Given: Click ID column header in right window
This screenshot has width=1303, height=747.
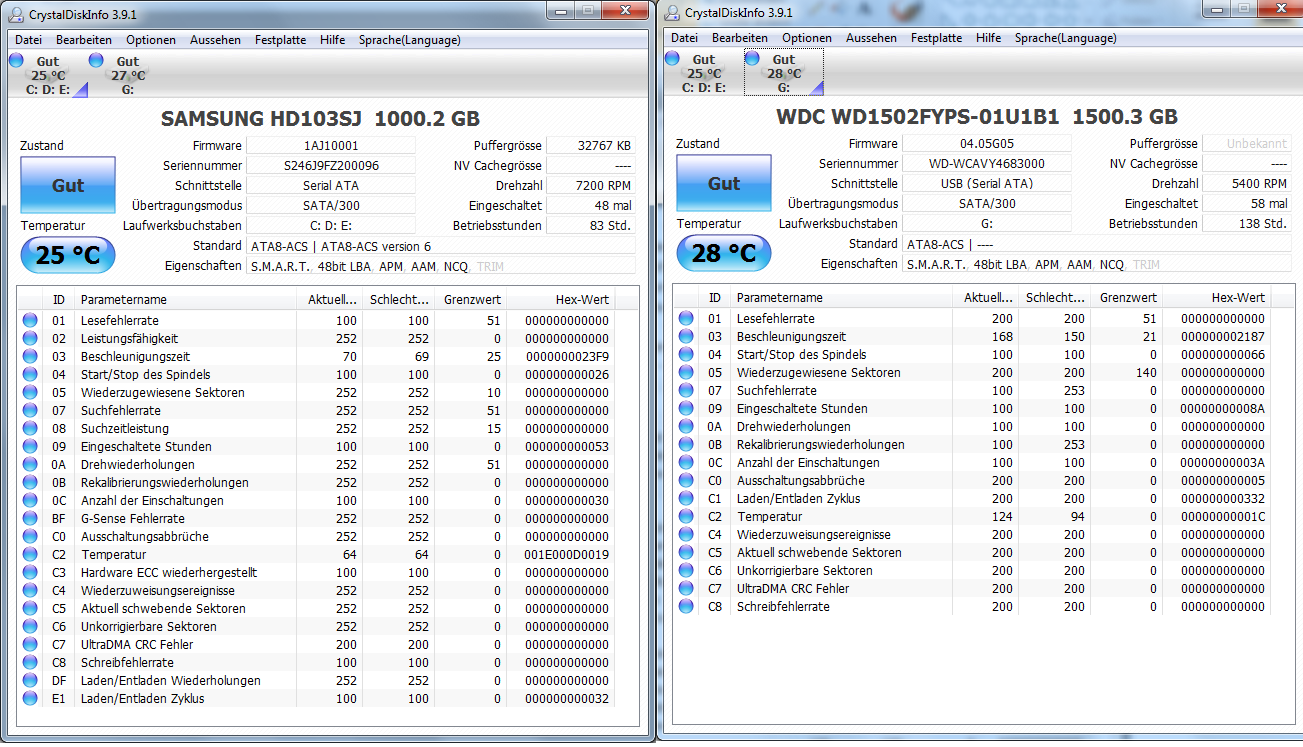Looking at the screenshot, I should pos(715,298).
